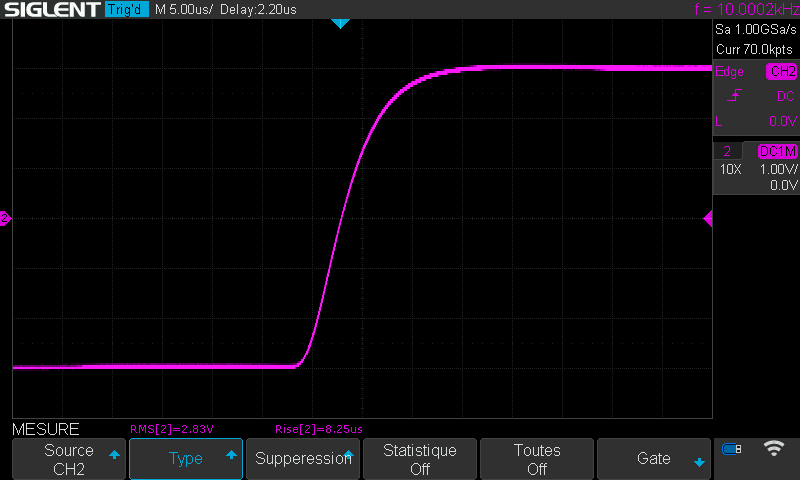Click the DC trigger coupling label
The height and width of the screenshot is (480, 800).
tap(786, 96)
